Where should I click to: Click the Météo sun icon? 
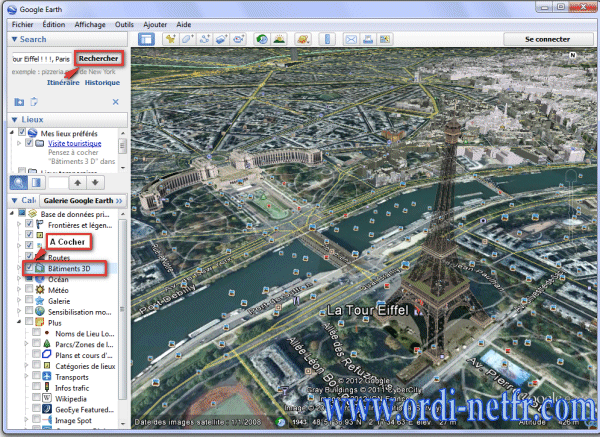[x=40, y=290]
